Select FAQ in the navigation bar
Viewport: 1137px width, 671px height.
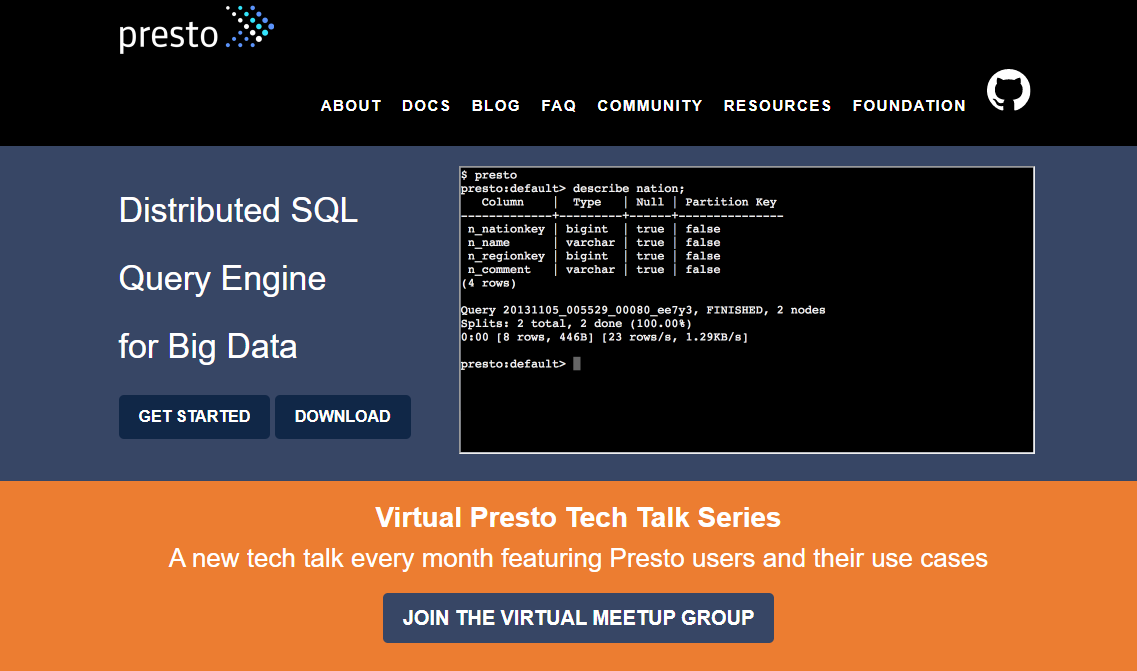coord(558,106)
